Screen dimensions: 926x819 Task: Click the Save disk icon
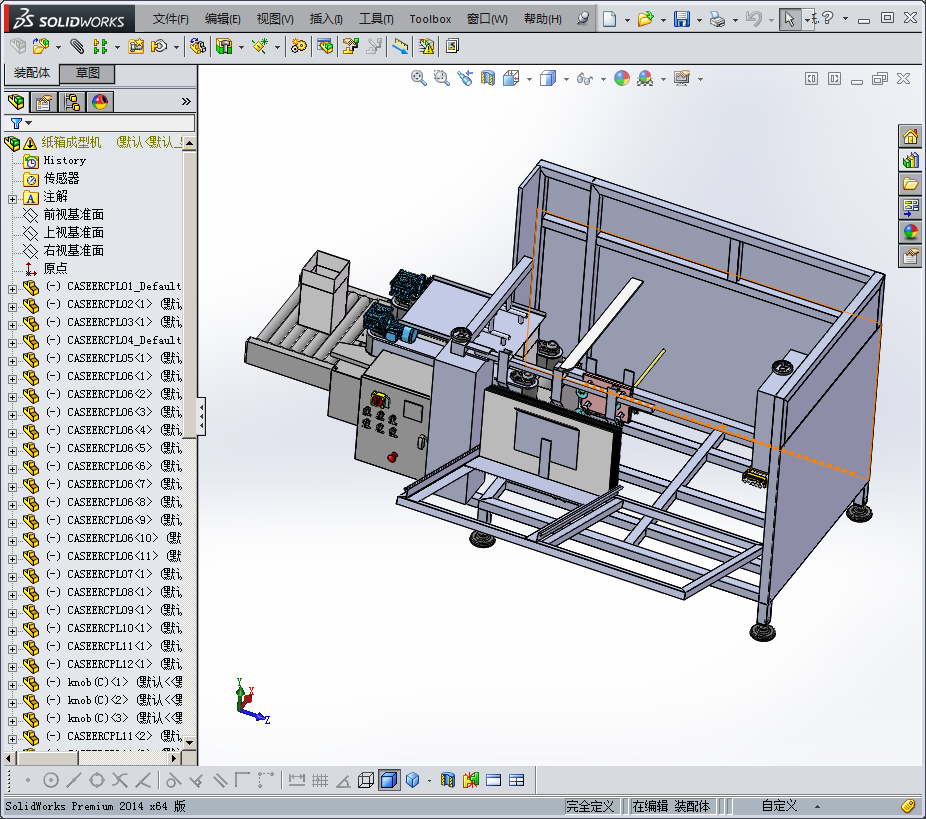coord(682,19)
